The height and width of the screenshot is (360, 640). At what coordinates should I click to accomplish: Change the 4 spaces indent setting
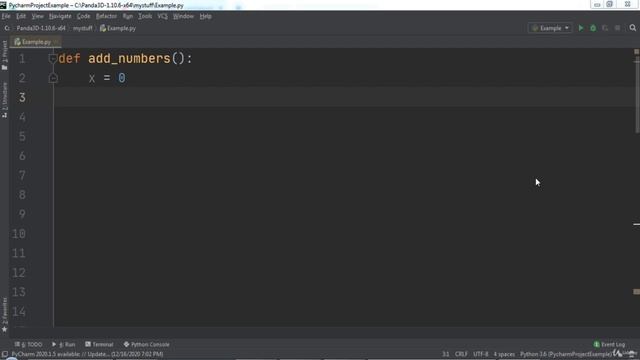point(504,354)
